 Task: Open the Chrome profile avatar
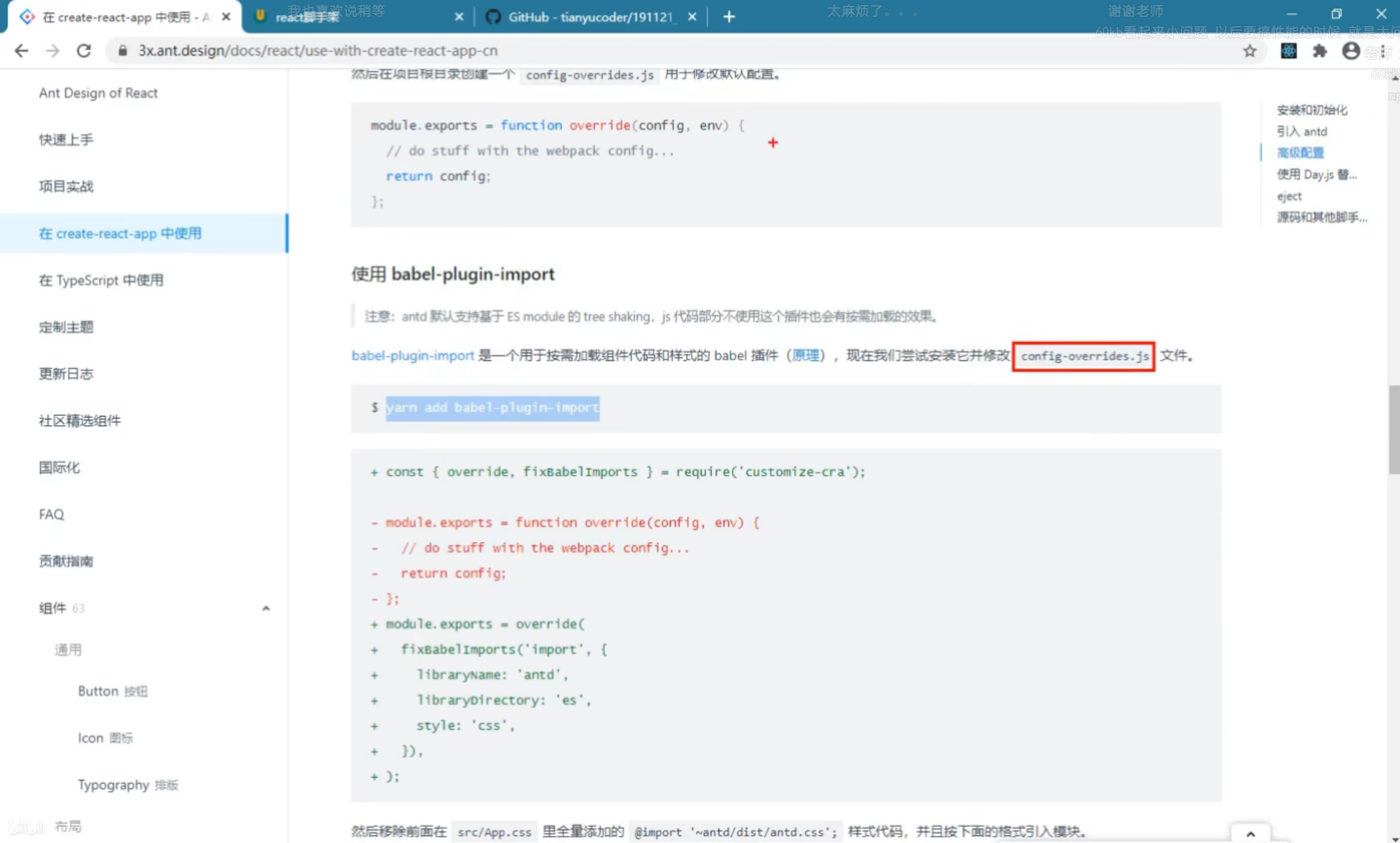click(x=1350, y=51)
